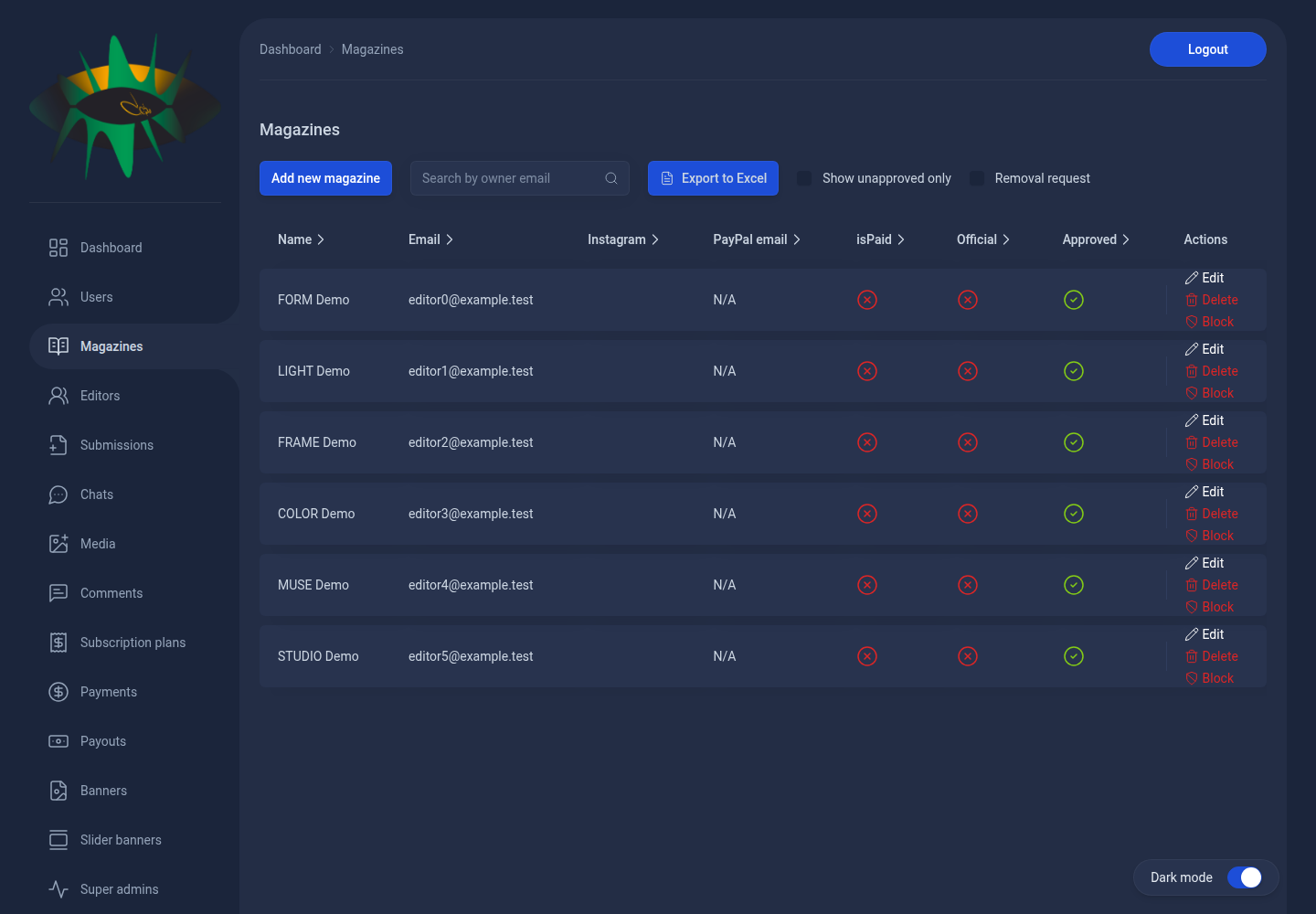The image size is (1316, 914).
Task: Click Add new magazine button
Action: 325,178
